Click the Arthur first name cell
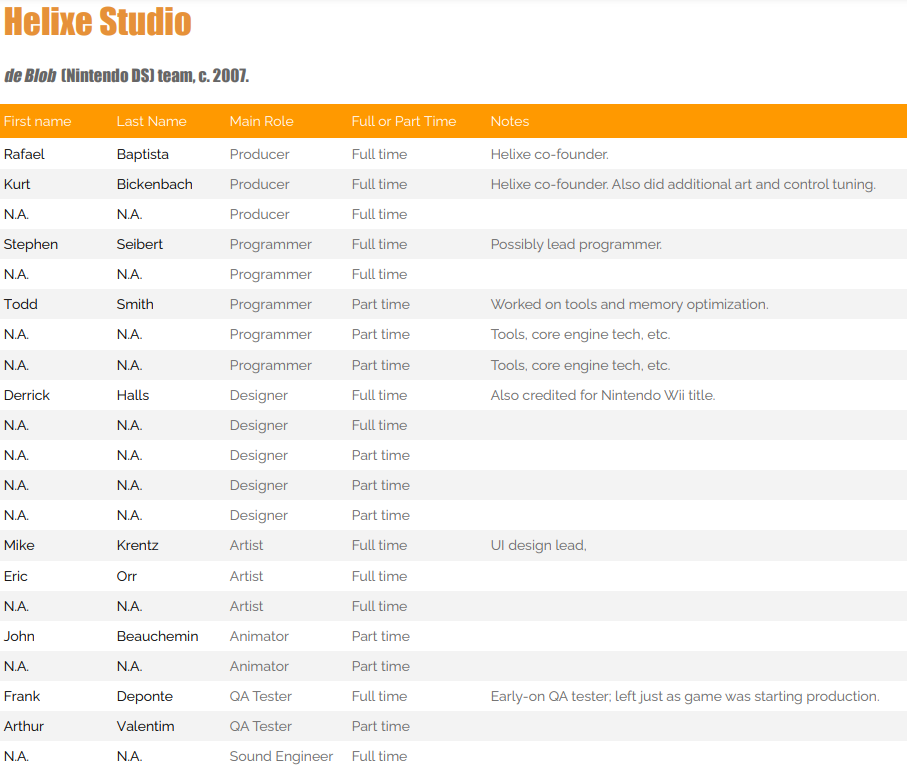907x772 pixels. click(x=24, y=727)
